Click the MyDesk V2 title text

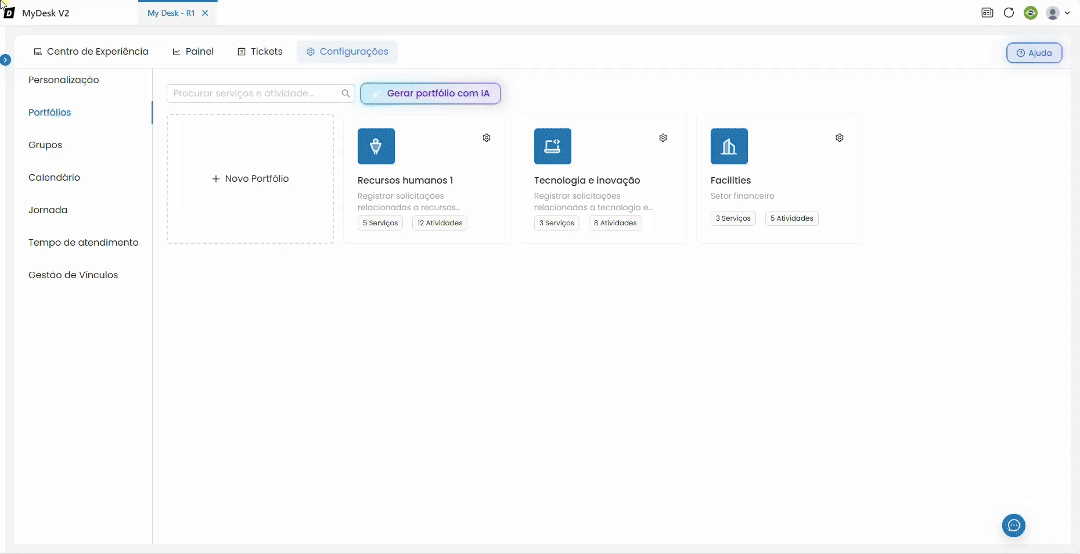coord(45,13)
